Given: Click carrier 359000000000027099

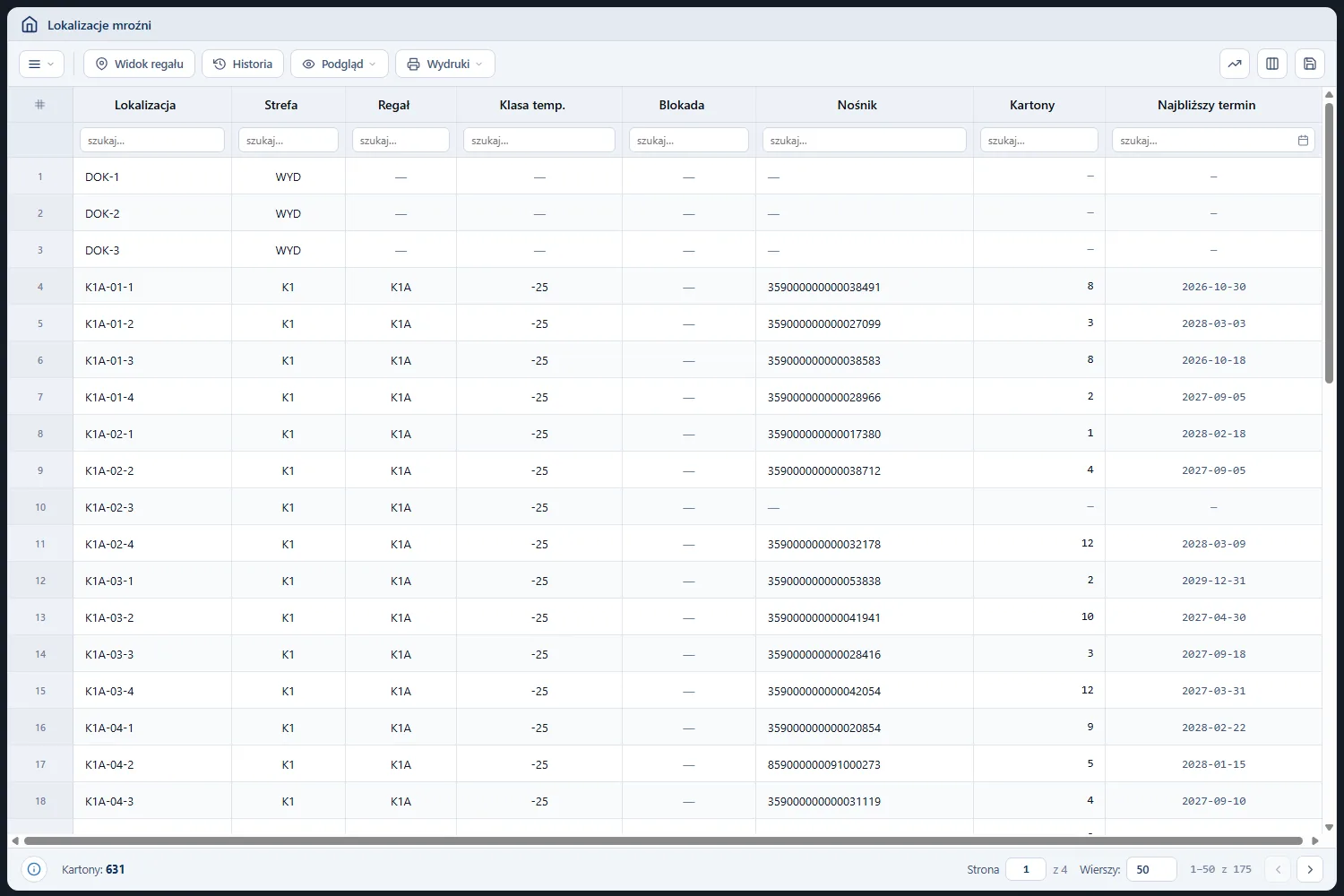Looking at the screenshot, I should coord(824,323).
